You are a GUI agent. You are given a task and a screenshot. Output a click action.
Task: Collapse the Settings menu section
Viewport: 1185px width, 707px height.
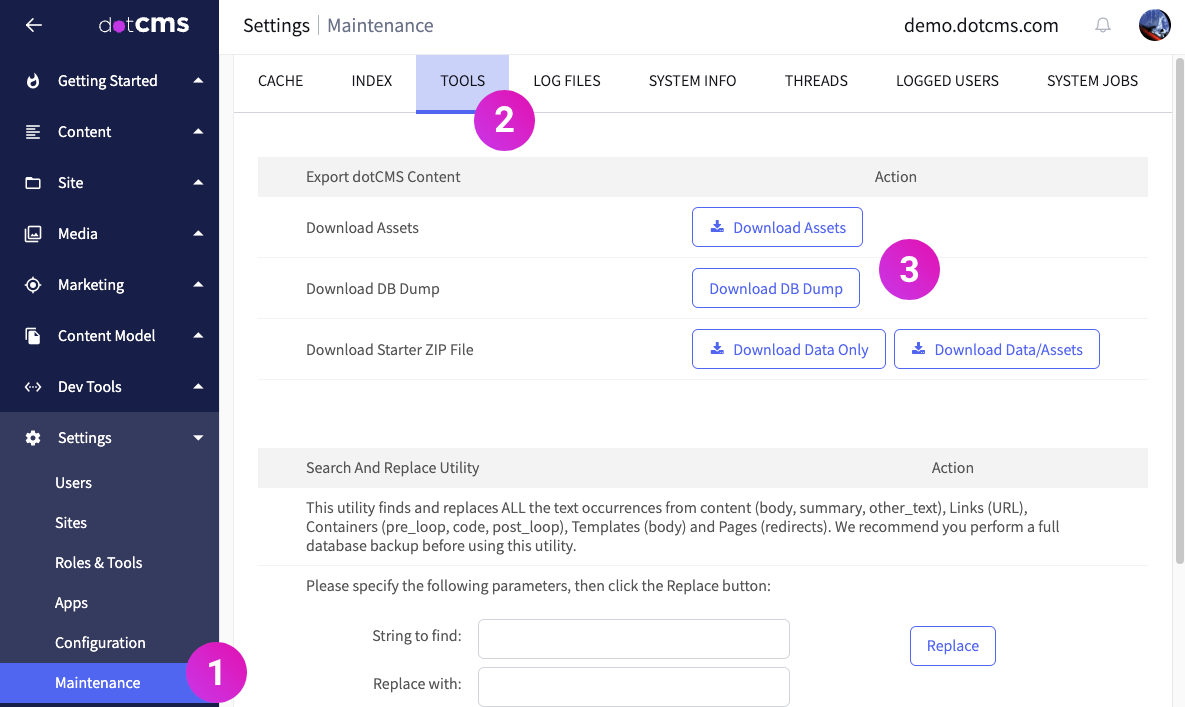click(198, 438)
